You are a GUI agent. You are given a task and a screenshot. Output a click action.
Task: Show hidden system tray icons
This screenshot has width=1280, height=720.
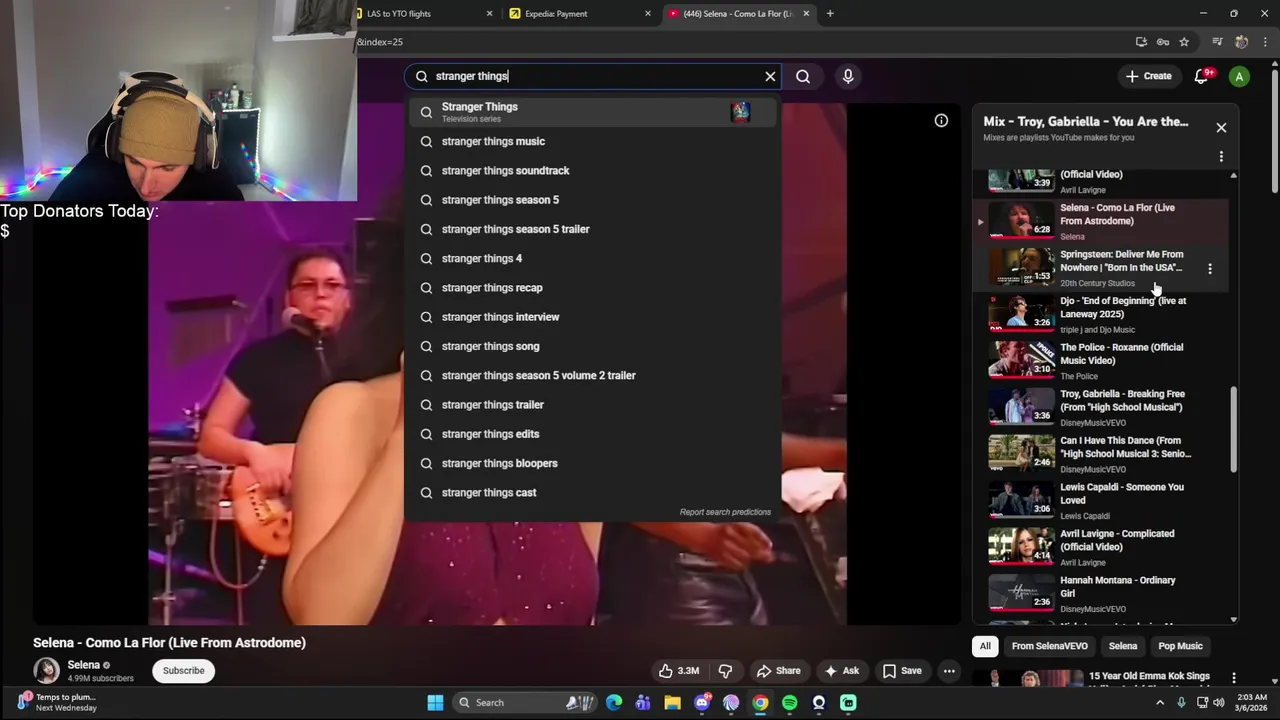pyautogui.click(x=1160, y=703)
